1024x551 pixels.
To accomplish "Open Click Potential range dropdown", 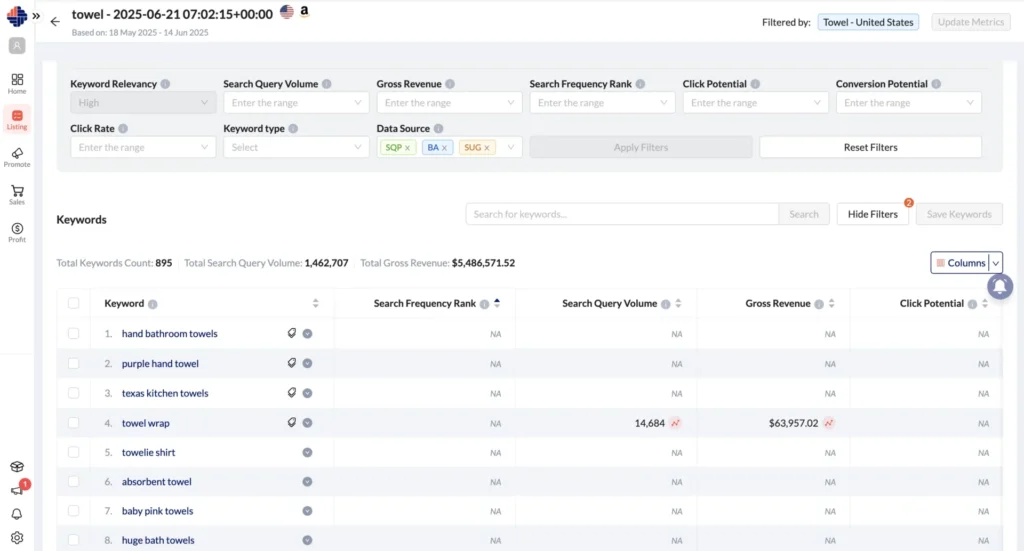I will [x=756, y=102].
